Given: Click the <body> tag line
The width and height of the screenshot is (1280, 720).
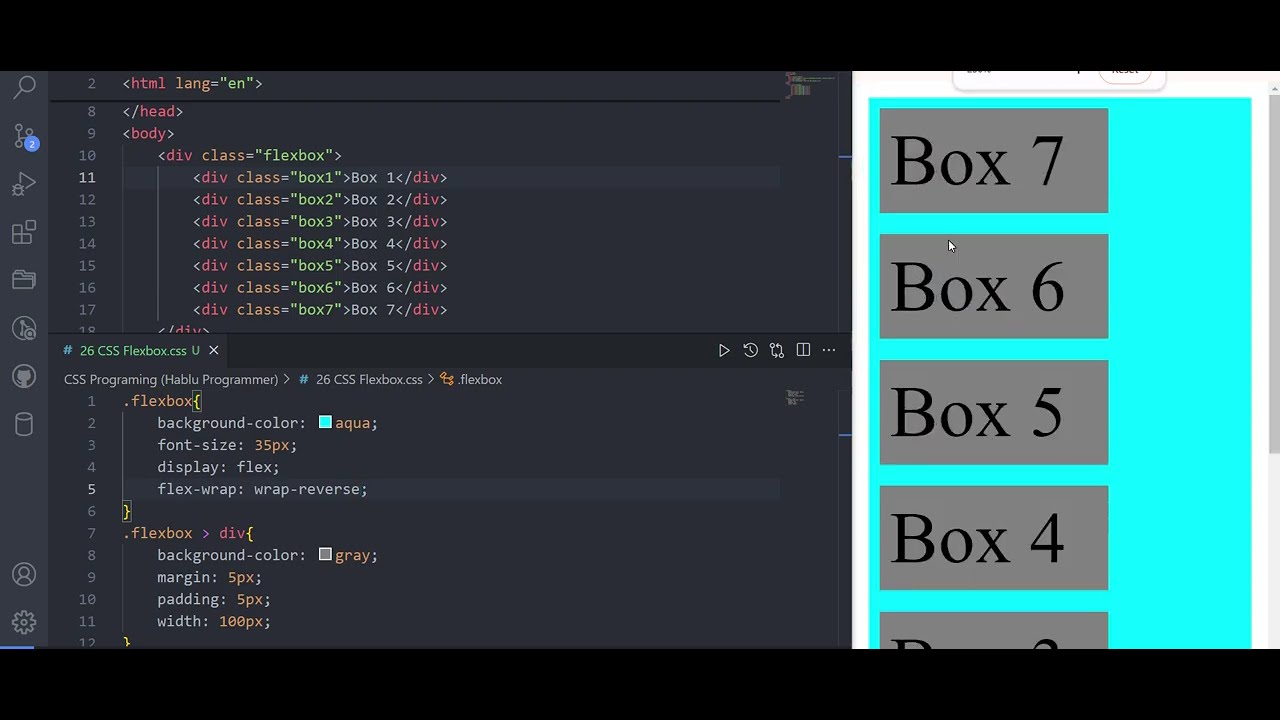Looking at the screenshot, I should [148, 133].
